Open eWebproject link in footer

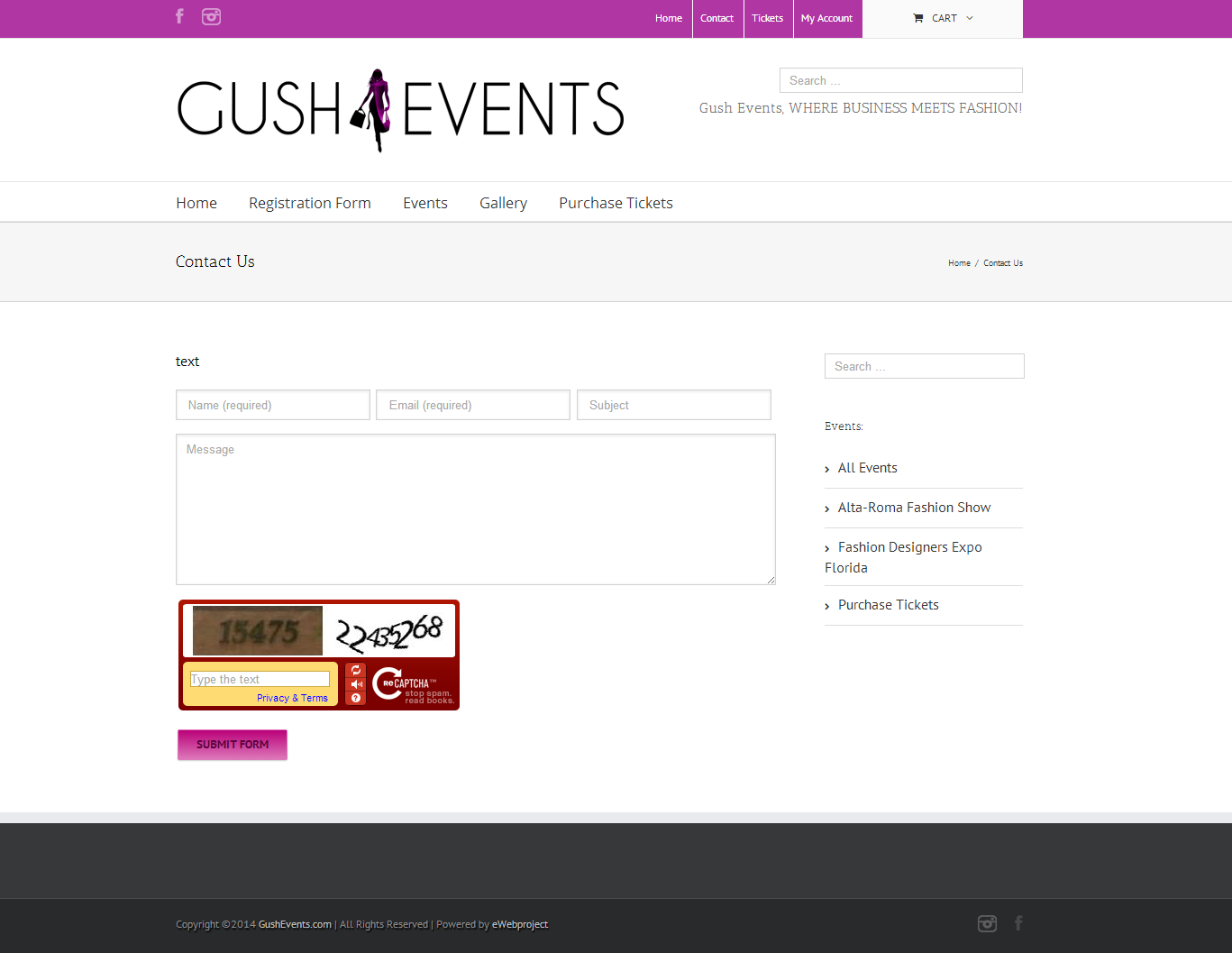coord(520,924)
